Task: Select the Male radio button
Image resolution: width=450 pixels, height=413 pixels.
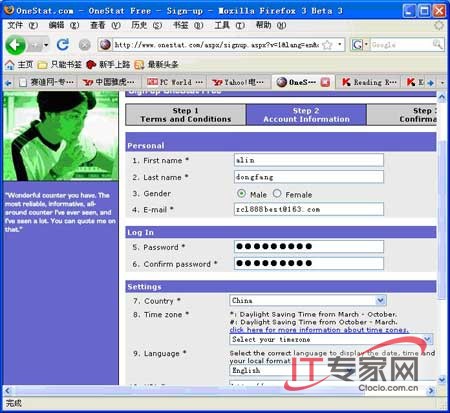Action: [241, 193]
